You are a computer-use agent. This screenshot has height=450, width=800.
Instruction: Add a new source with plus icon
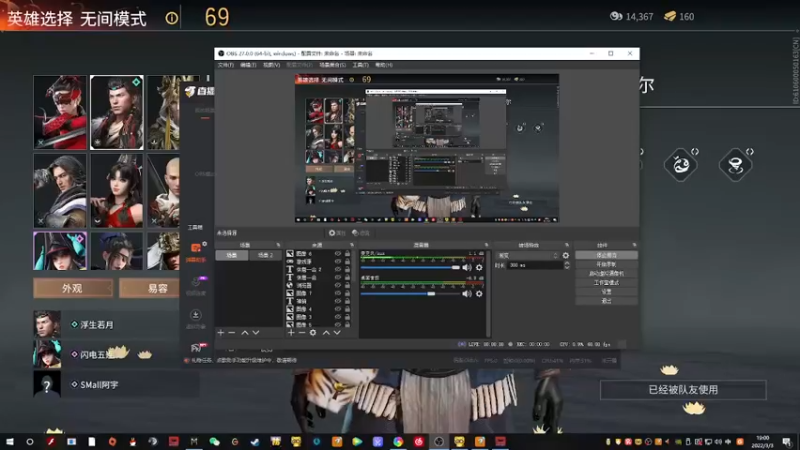pos(291,333)
